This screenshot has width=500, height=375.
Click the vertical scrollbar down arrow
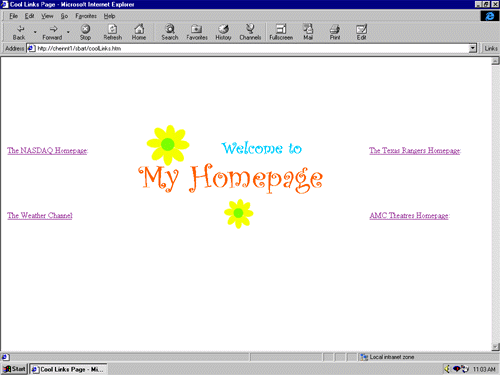click(x=495, y=347)
